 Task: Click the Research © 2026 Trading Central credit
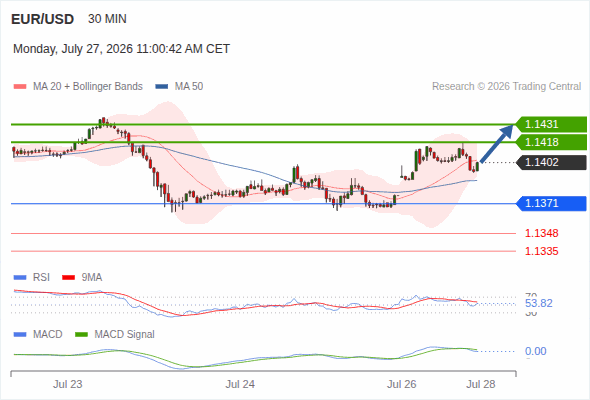click(506, 87)
